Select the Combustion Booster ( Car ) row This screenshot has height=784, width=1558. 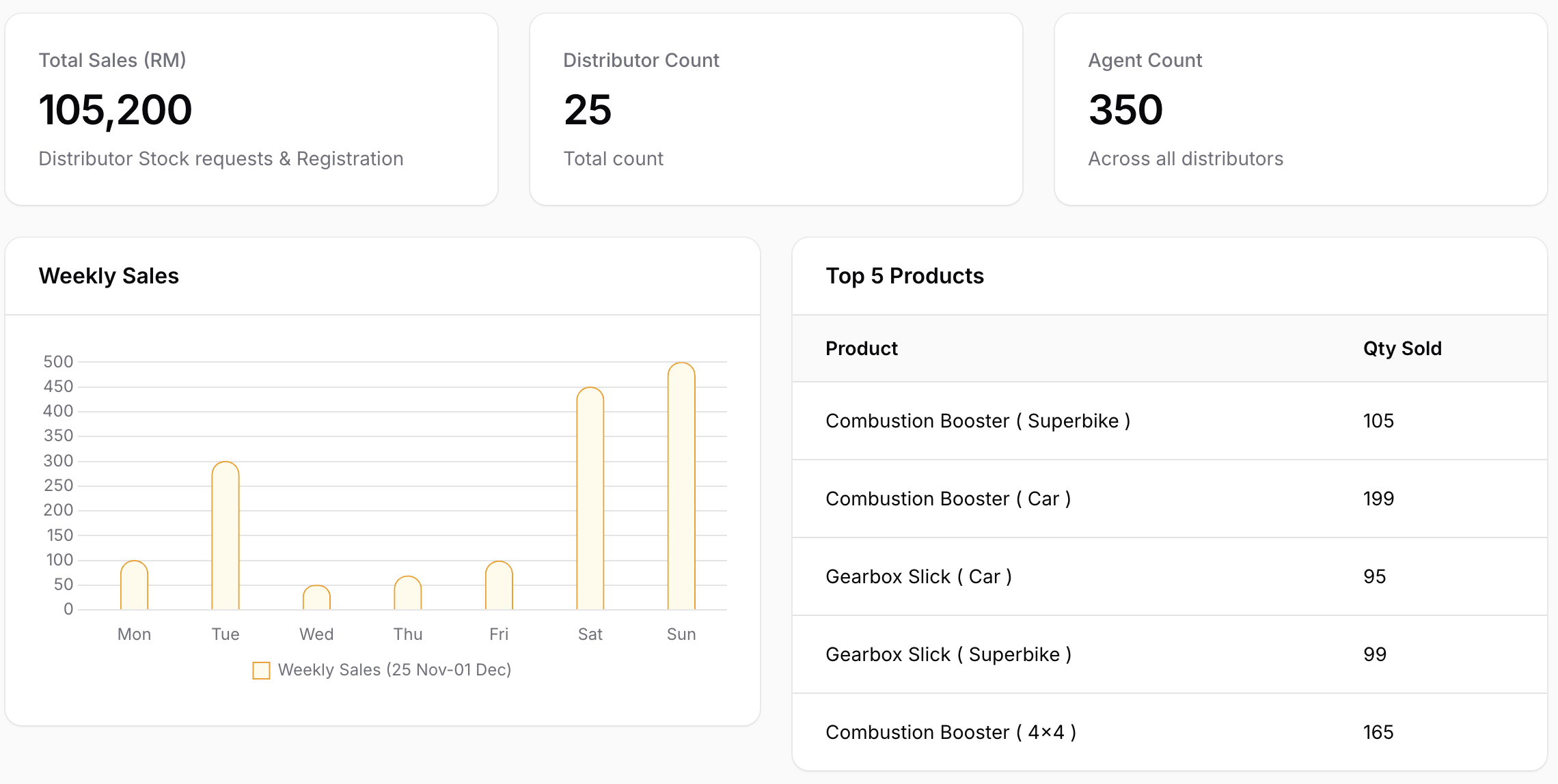[948, 499]
